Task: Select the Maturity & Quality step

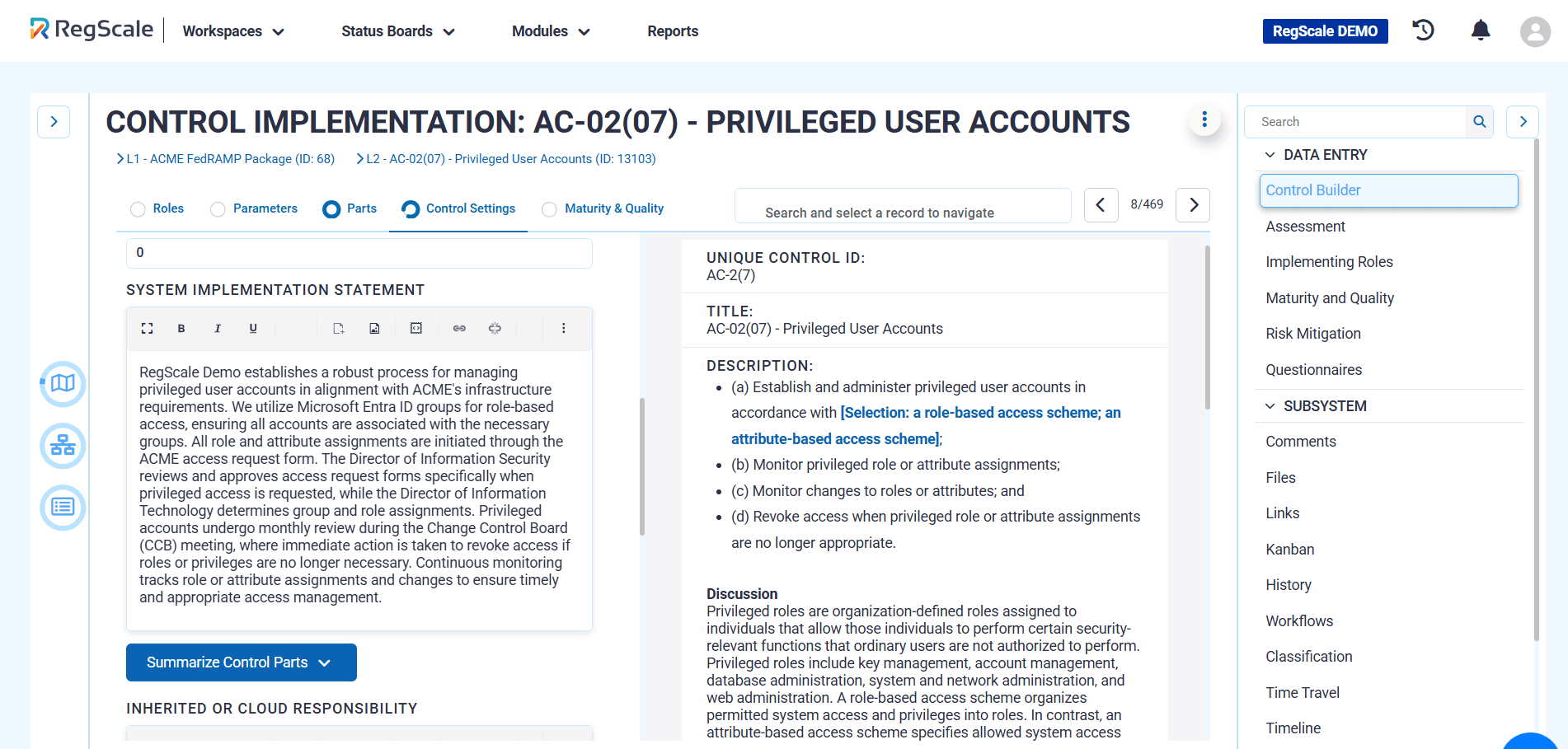Action: [603, 208]
